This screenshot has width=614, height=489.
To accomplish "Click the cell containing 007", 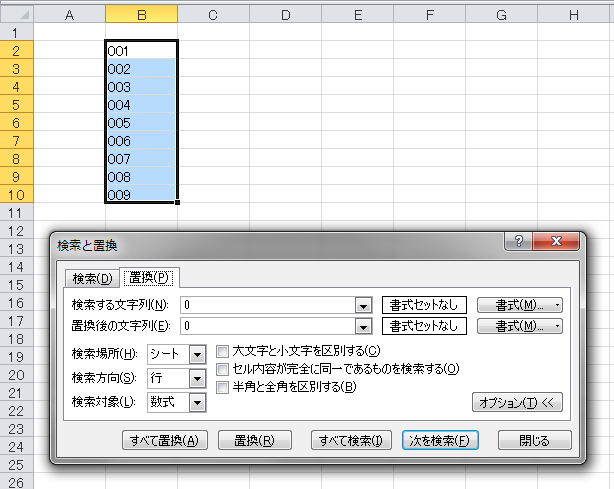I will pos(141,159).
